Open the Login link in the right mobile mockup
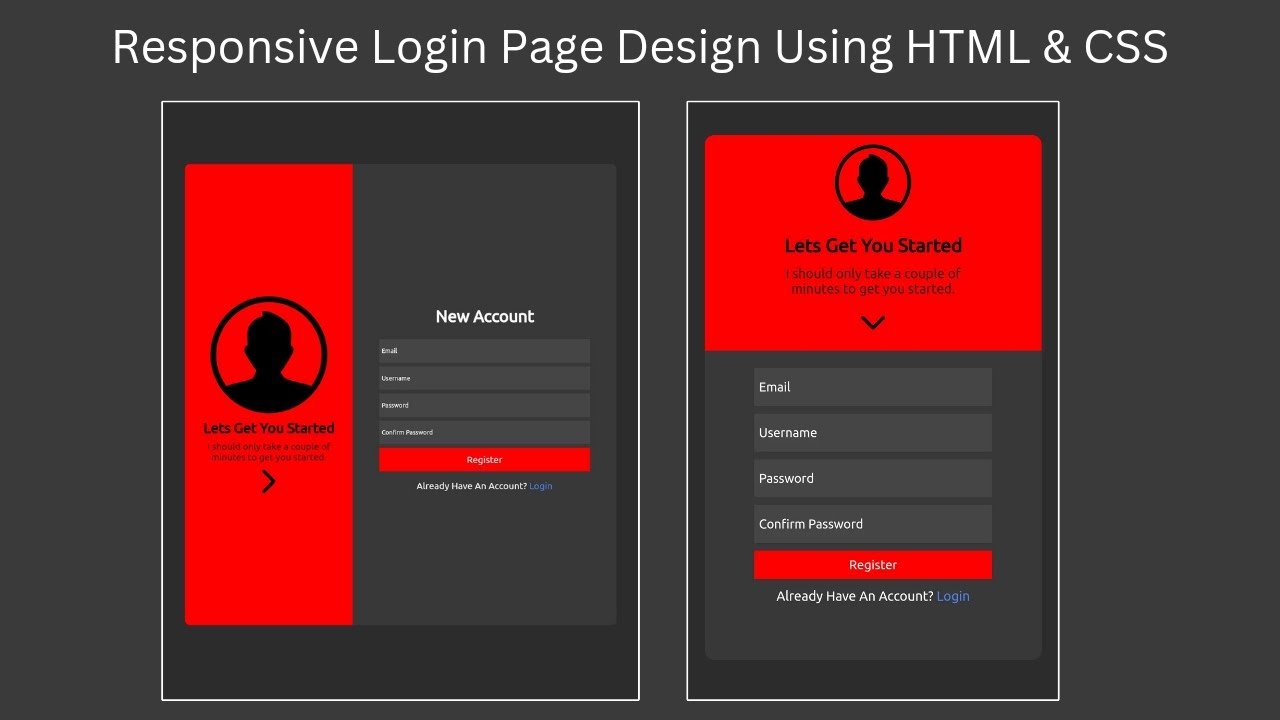 [953, 596]
